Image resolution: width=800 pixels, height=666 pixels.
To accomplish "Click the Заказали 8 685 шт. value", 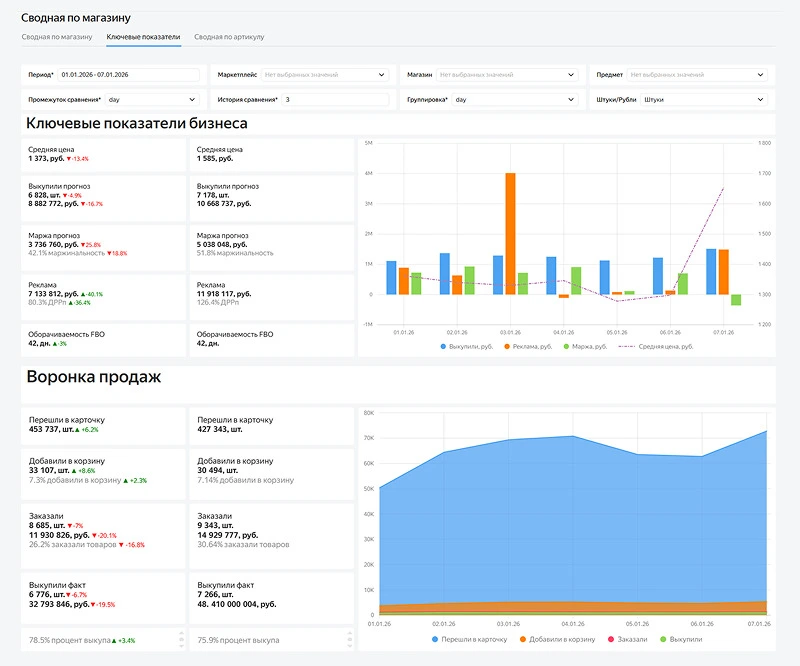I will click(47, 525).
